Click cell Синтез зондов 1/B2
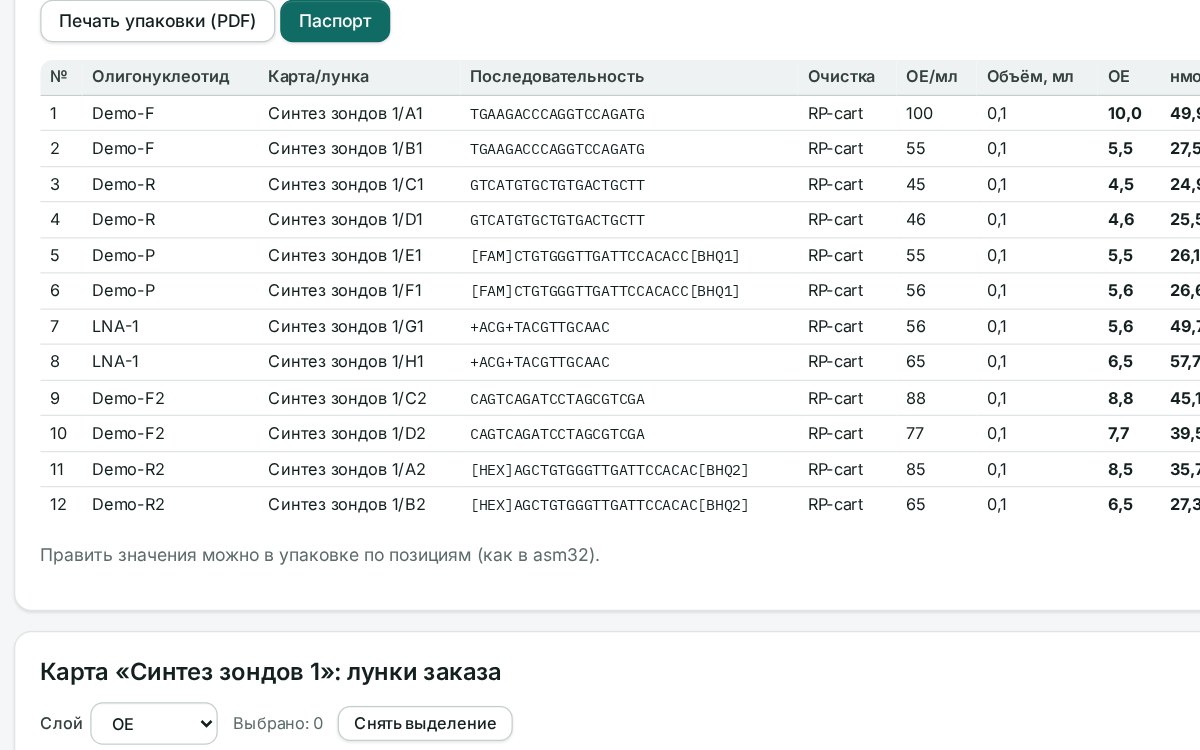This screenshot has width=1200, height=750. click(x=347, y=504)
